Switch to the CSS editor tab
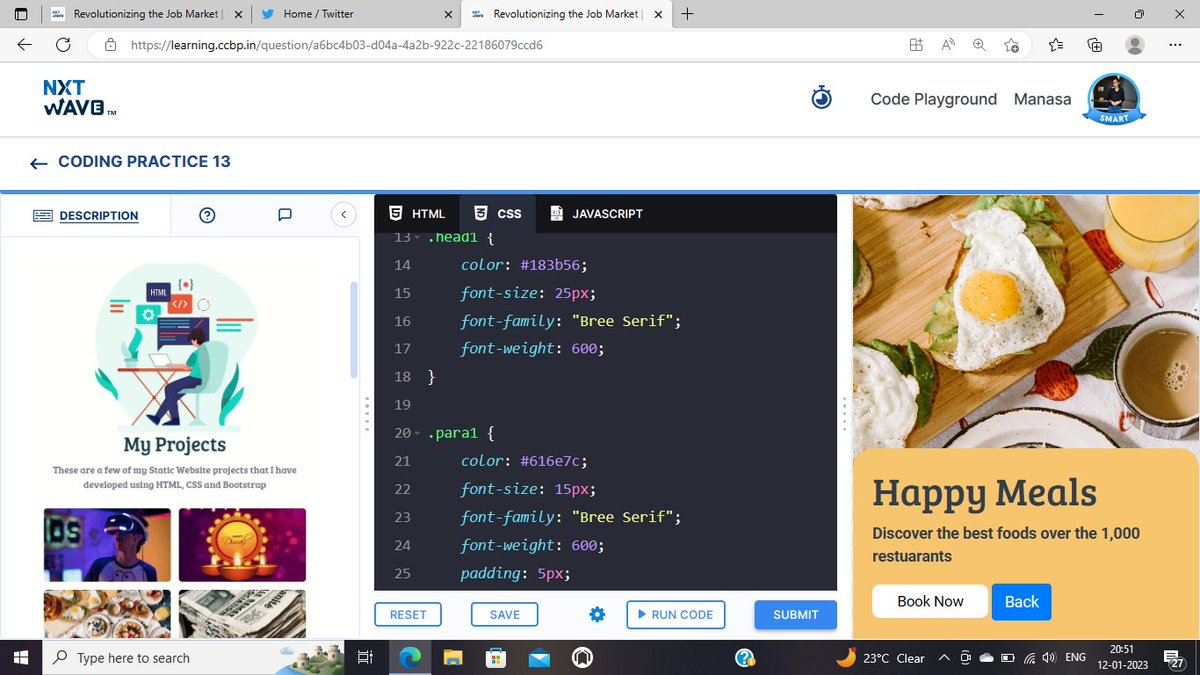Image resolution: width=1200 pixels, height=675 pixels. [497, 213]
